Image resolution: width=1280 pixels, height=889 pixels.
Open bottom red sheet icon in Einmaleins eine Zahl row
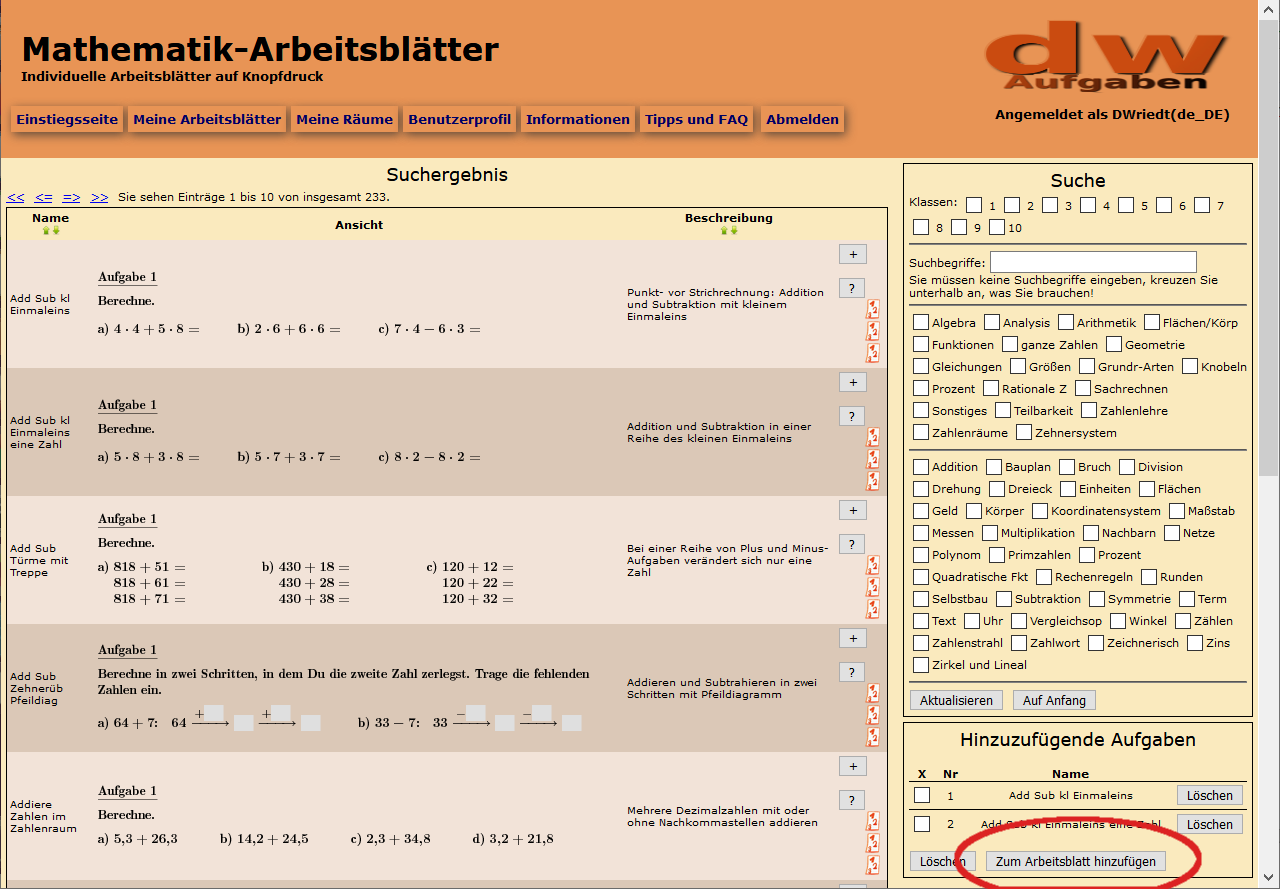click(873, 480)
